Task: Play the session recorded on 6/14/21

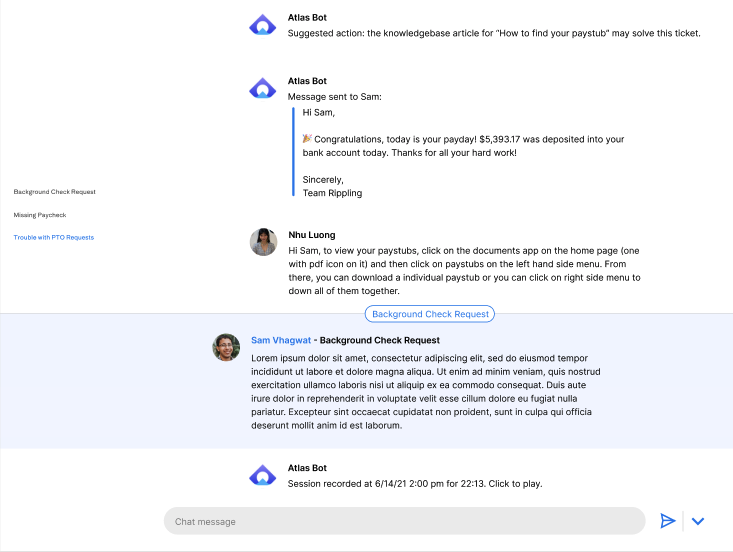Action: pos(414,484)
